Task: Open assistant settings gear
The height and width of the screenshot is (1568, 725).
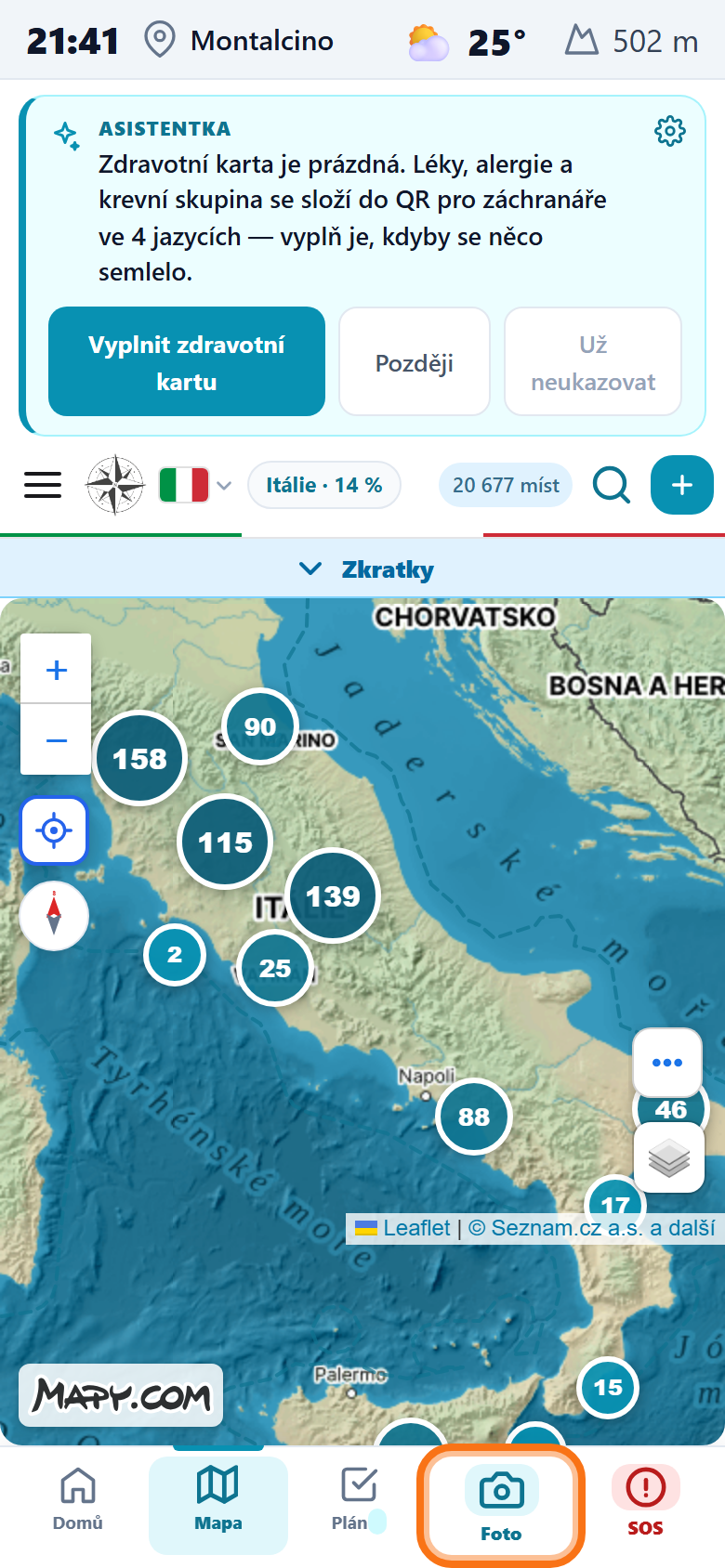Action: [669, 131]
